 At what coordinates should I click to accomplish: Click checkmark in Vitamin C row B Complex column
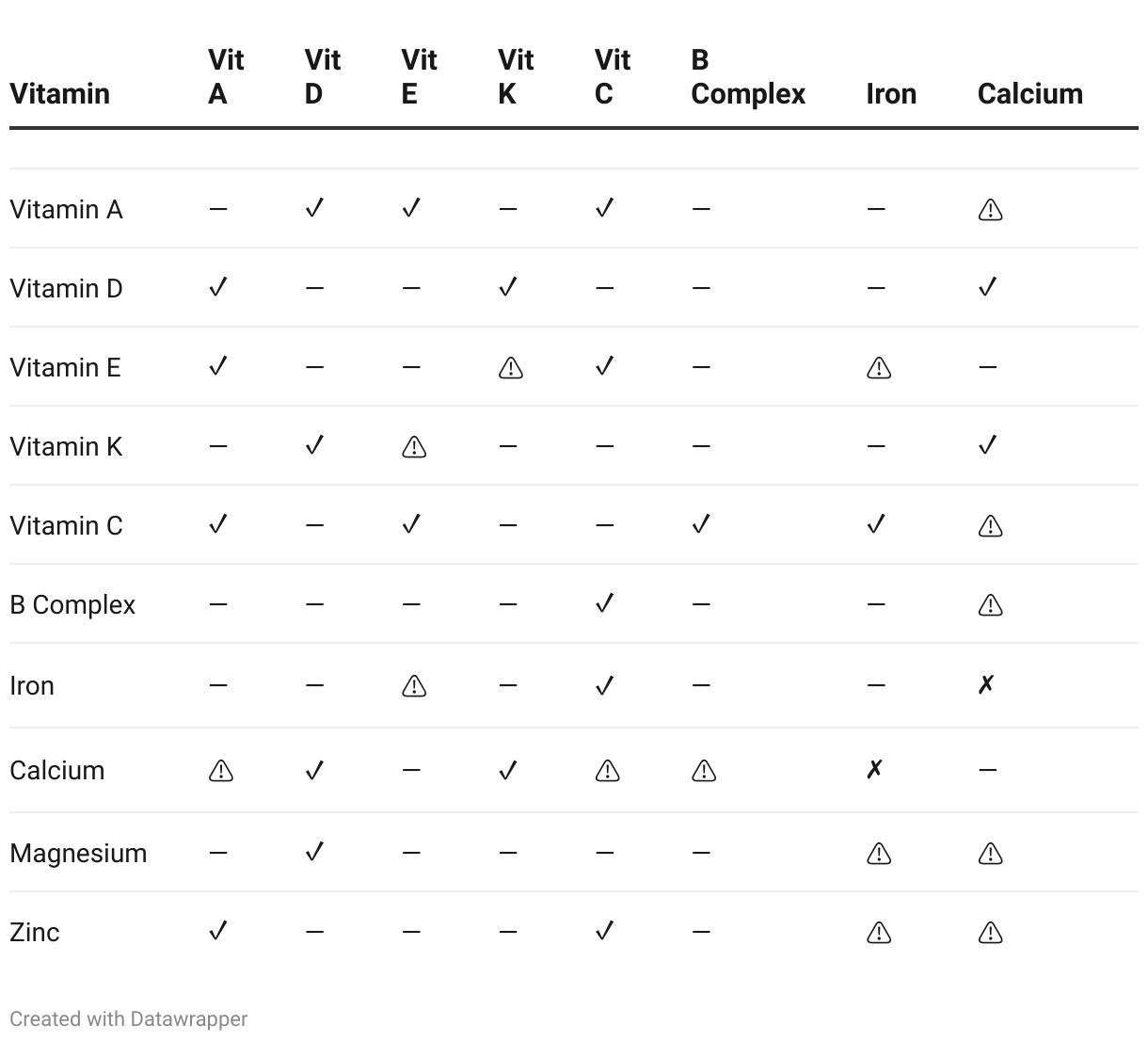pos(701,524)
